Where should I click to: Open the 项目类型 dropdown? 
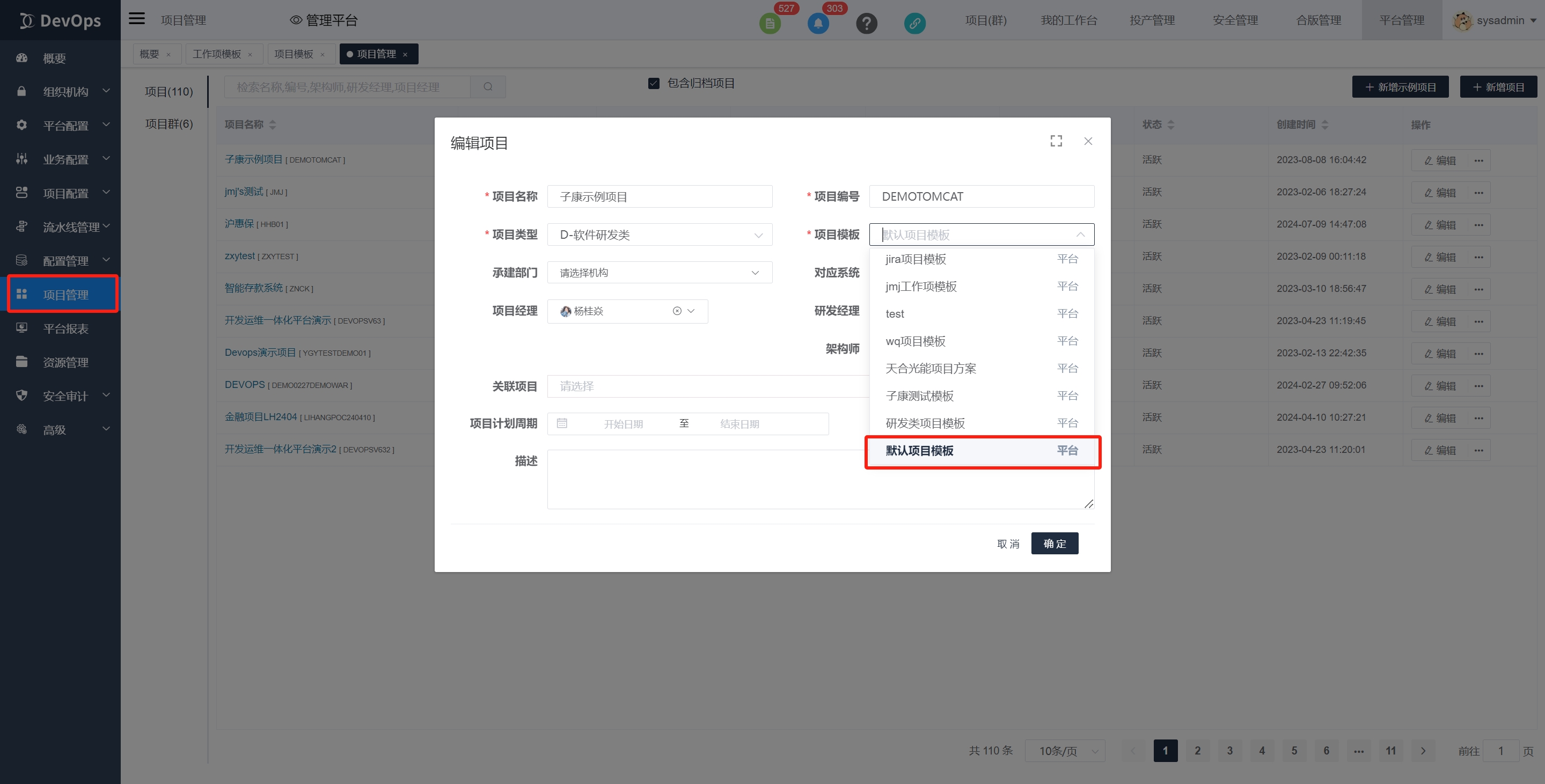[659, 235]
